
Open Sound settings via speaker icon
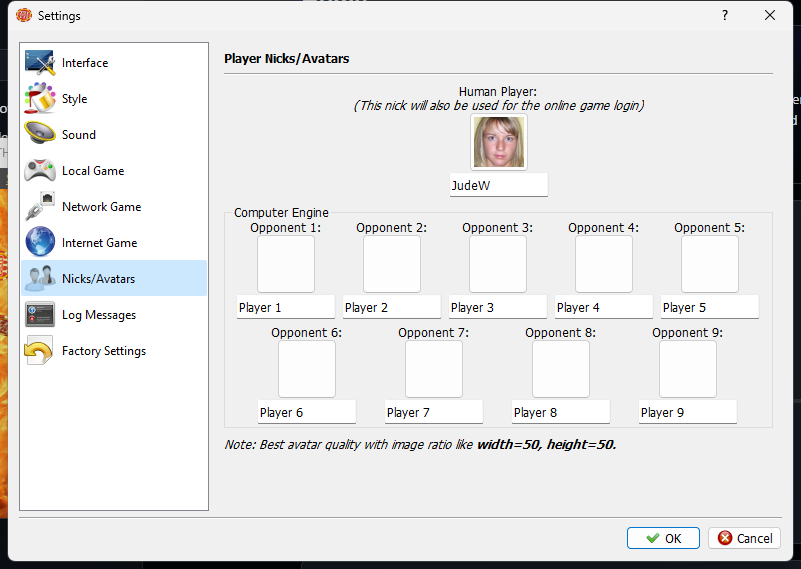(x=40, y=135)
